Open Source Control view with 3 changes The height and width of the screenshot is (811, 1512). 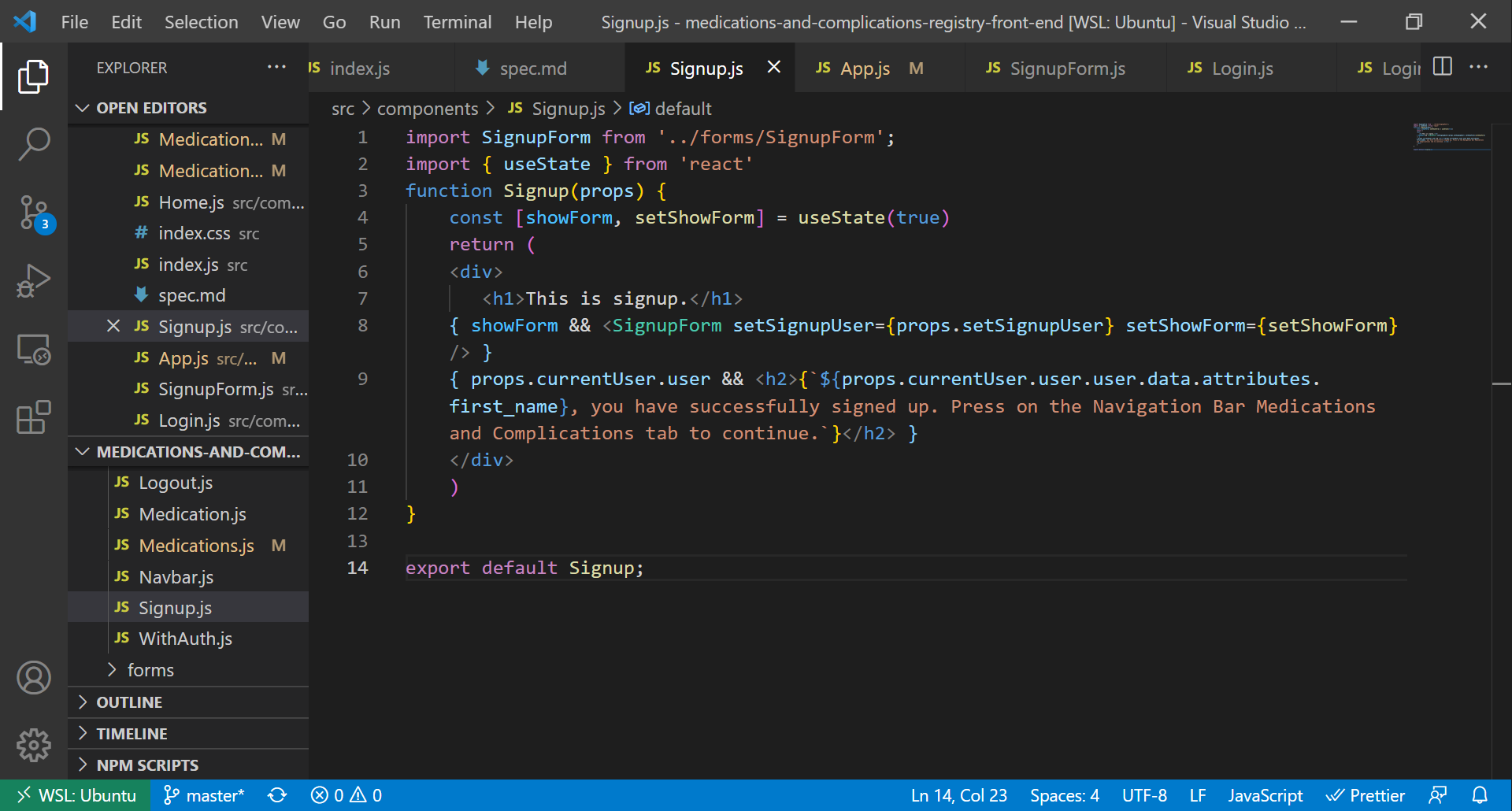coord(34,213)
